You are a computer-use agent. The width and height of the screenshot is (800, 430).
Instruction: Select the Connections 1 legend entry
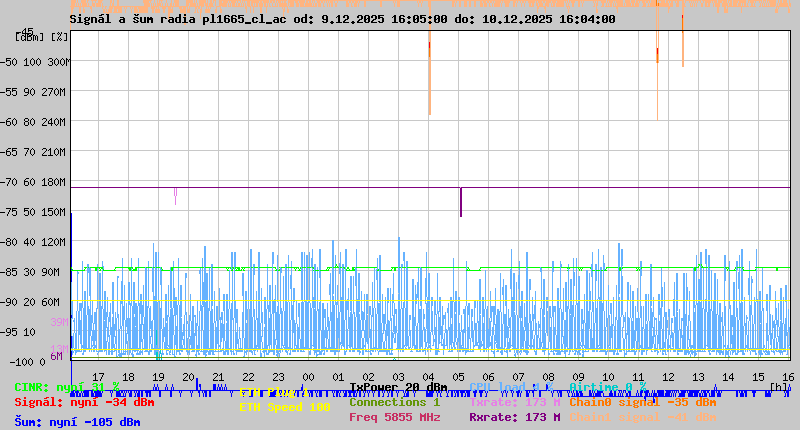(394, 401)
